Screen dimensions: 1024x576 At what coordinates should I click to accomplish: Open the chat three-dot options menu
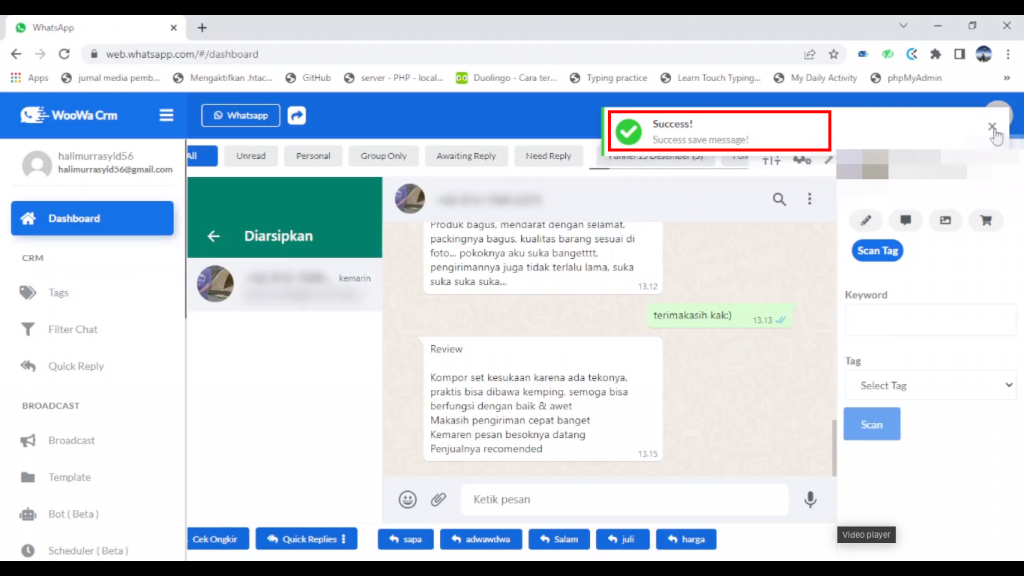[x=809, y=200]
